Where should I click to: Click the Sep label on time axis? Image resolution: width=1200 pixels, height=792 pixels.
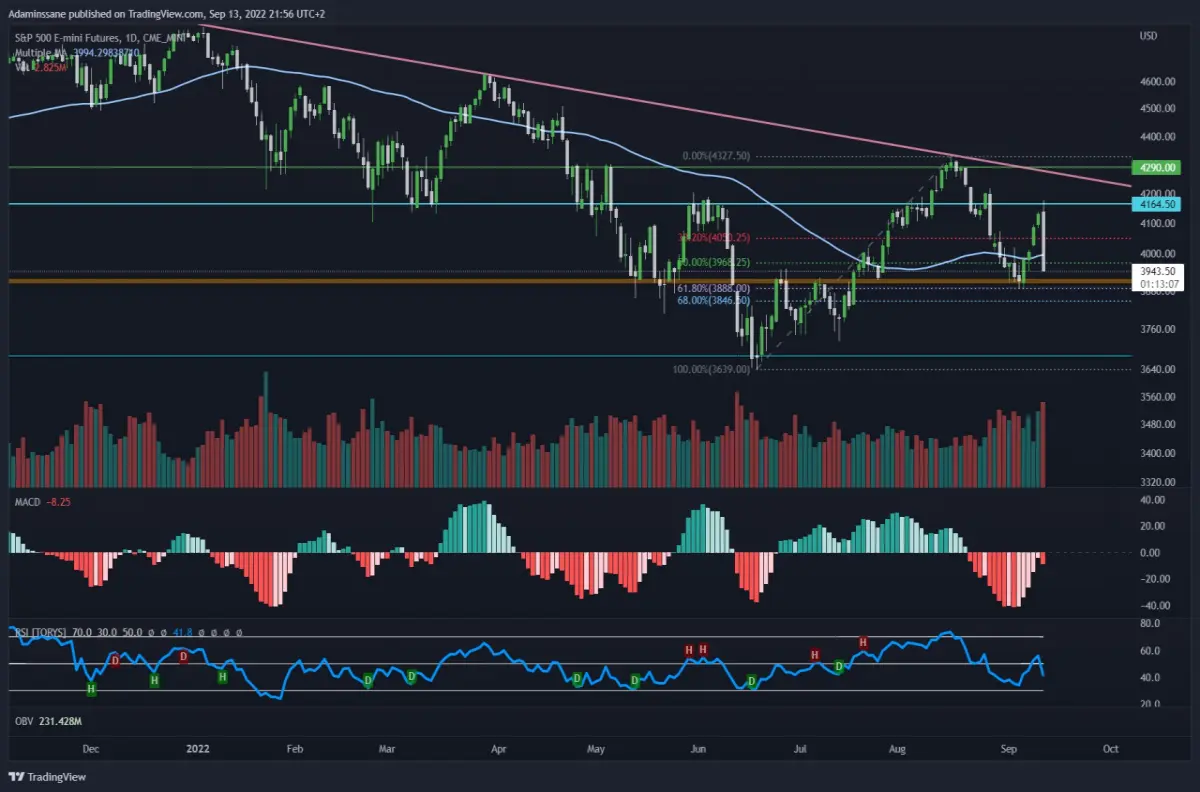[x=1009, y=747]
